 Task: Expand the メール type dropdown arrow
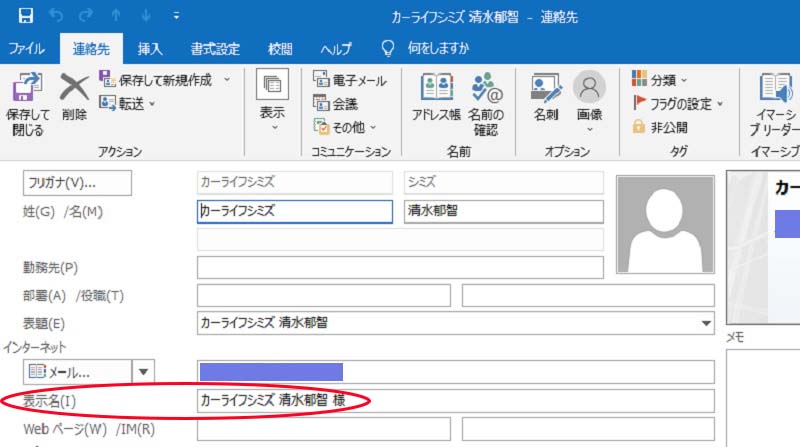144,372
